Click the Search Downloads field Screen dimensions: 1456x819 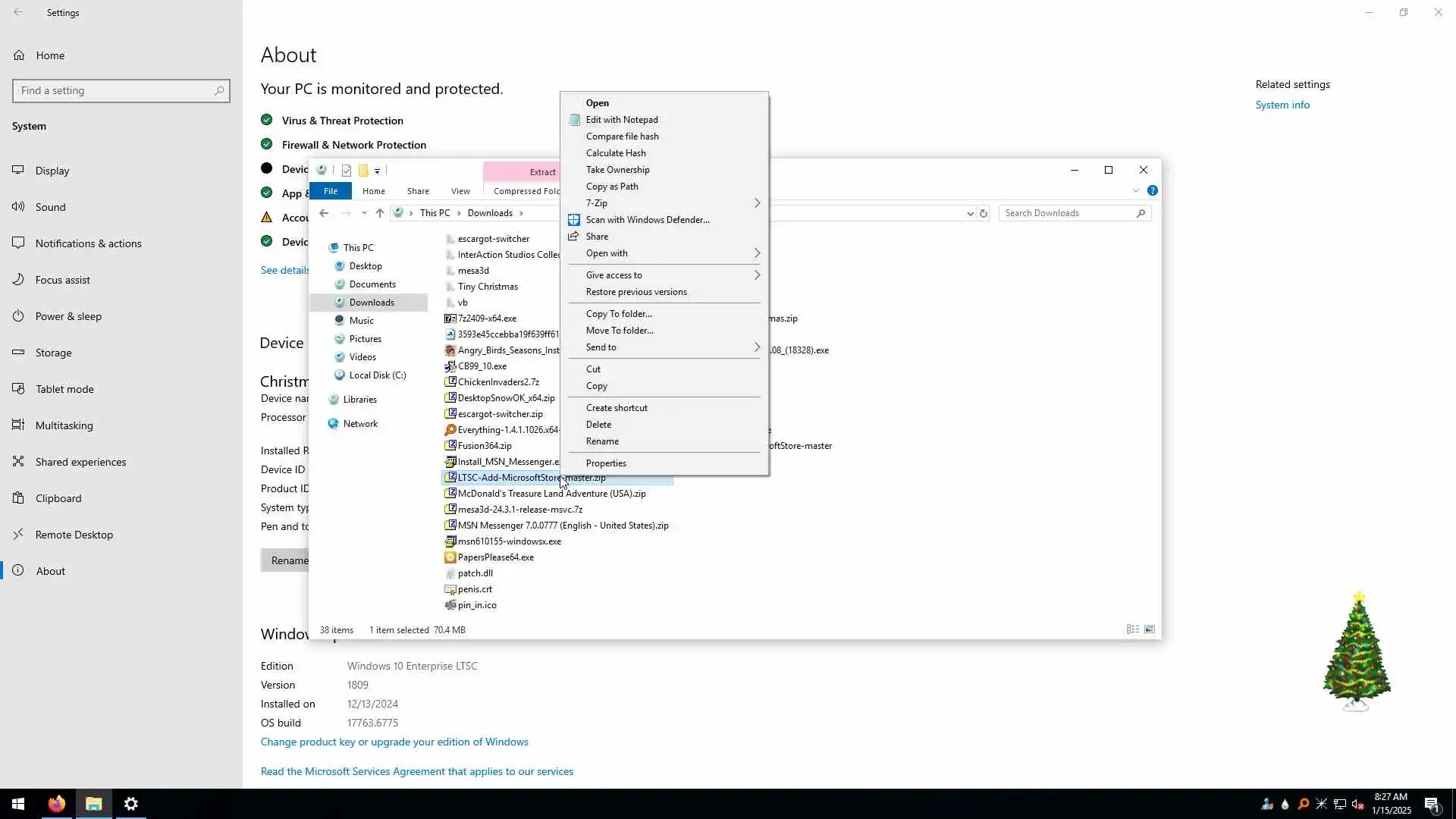[1068, 213]
